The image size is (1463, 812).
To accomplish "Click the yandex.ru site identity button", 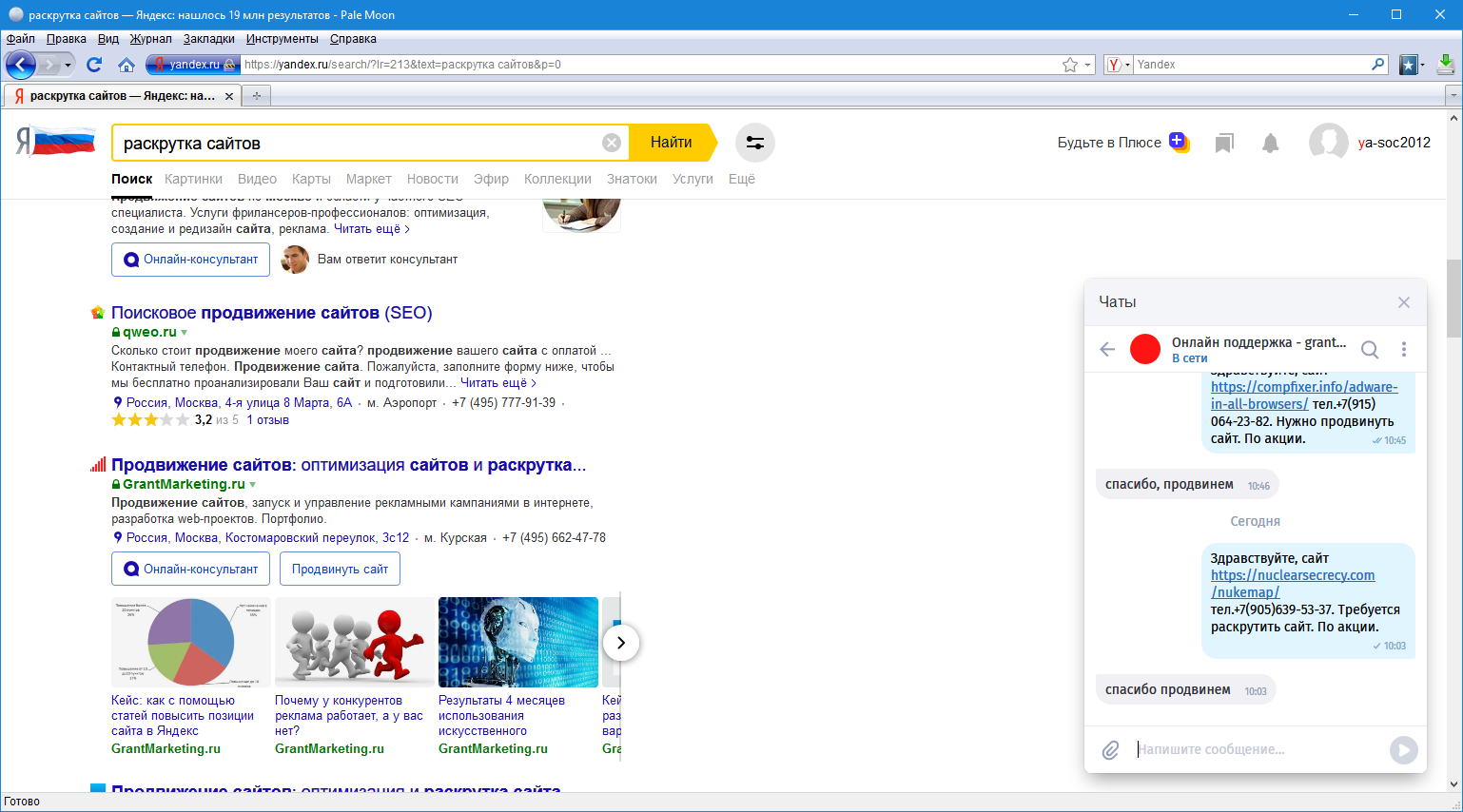I will coord(191,65).
